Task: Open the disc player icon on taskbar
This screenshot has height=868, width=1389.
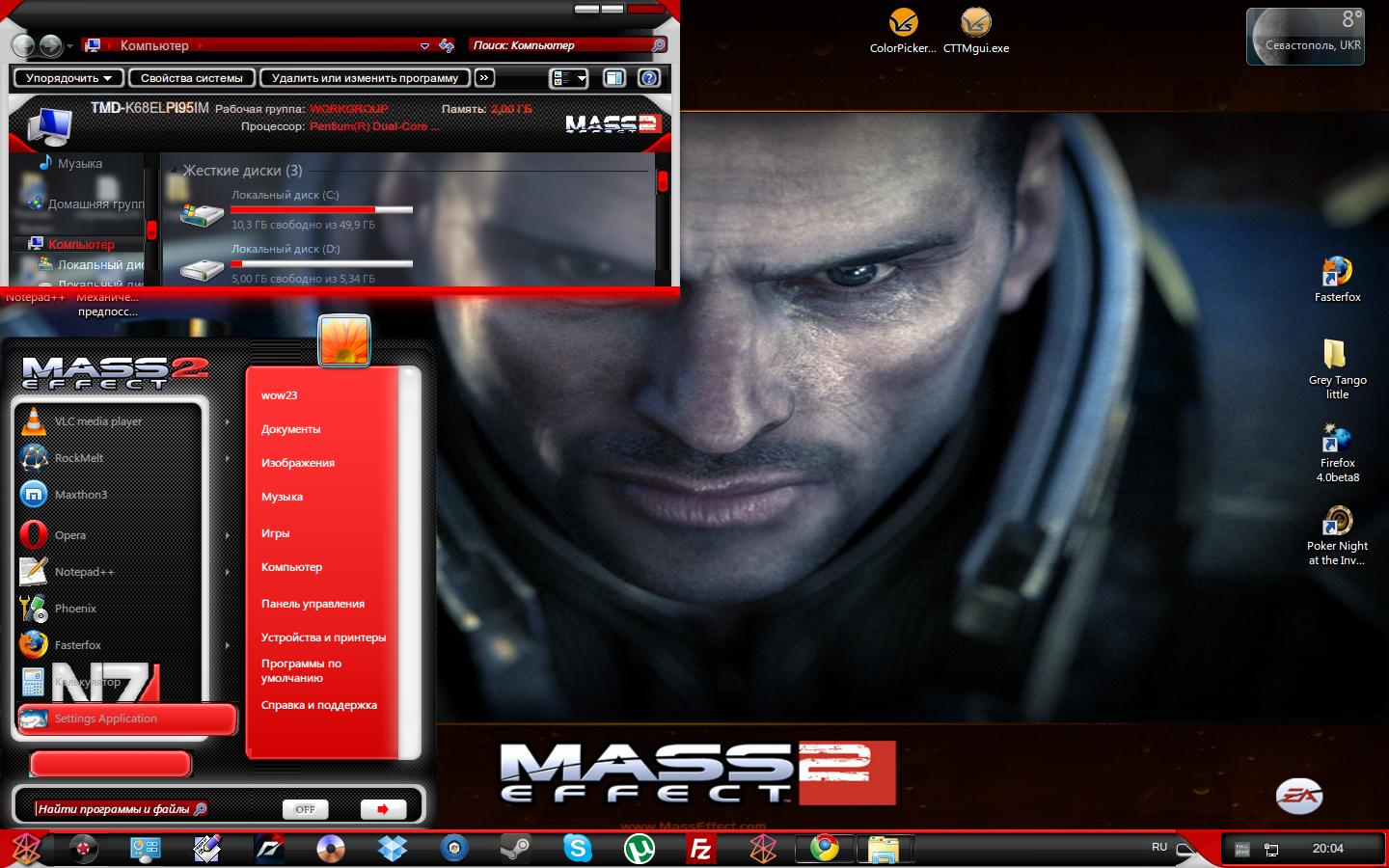Action: 331,849
